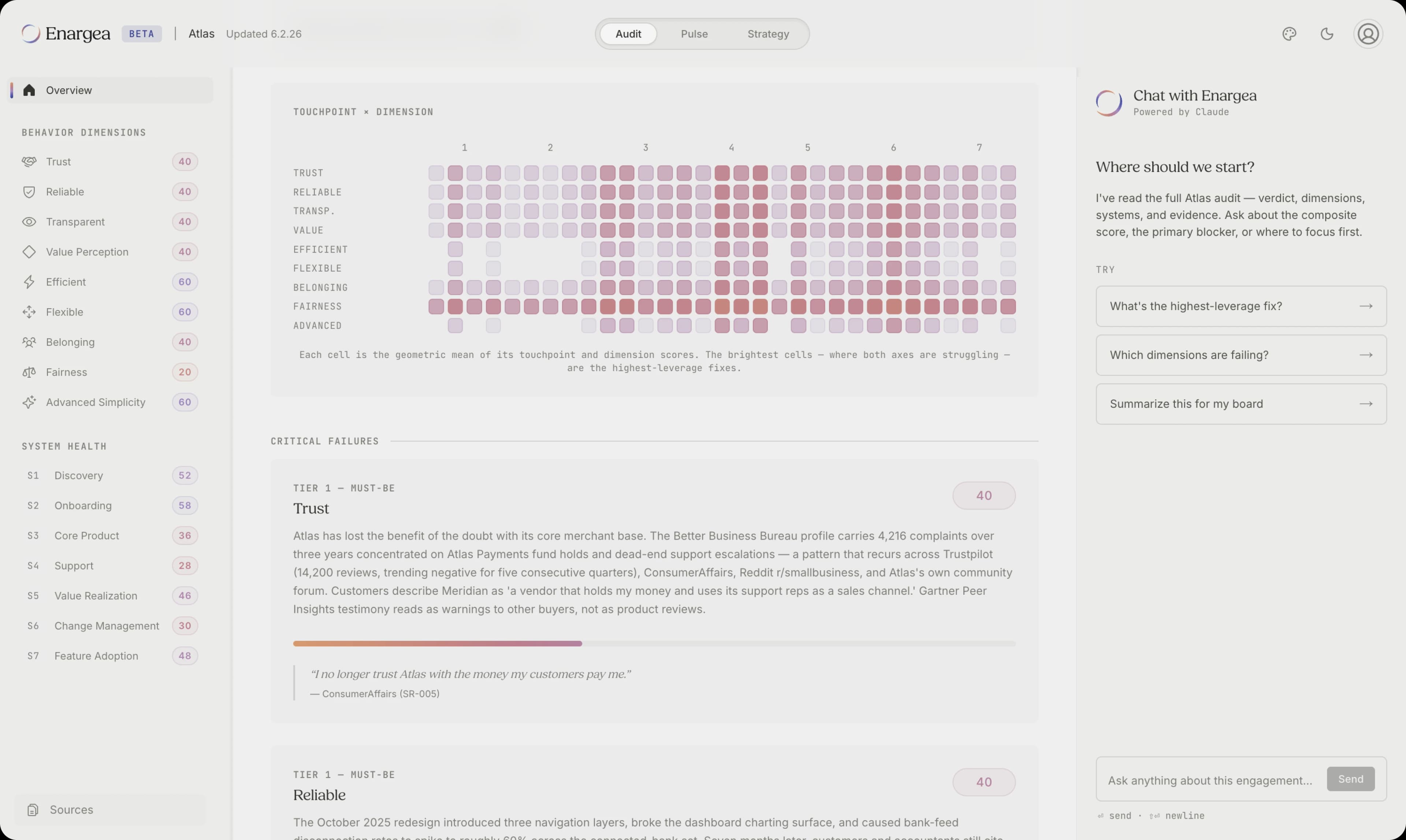This screenshot has height=840, width=1406.
Task: Click the BETA badge
Action: coord(142,34)
